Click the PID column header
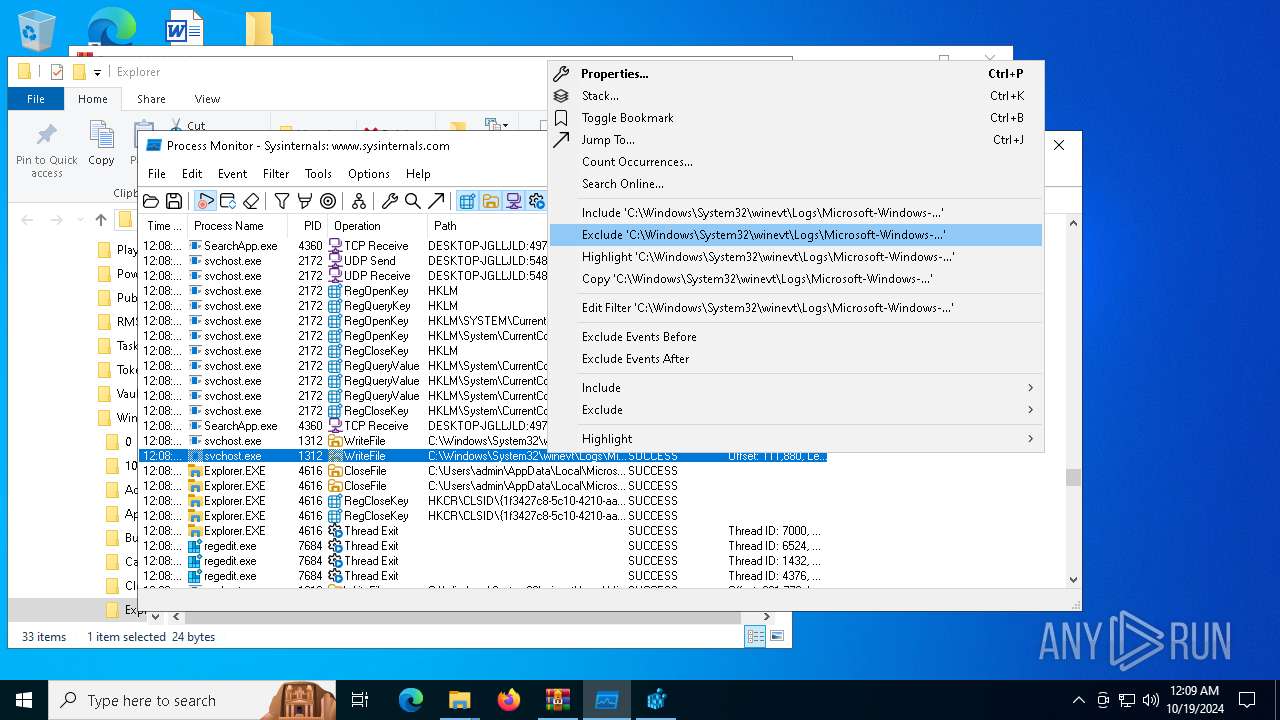Screen dimensions: 1280x720 coord(310,226)
